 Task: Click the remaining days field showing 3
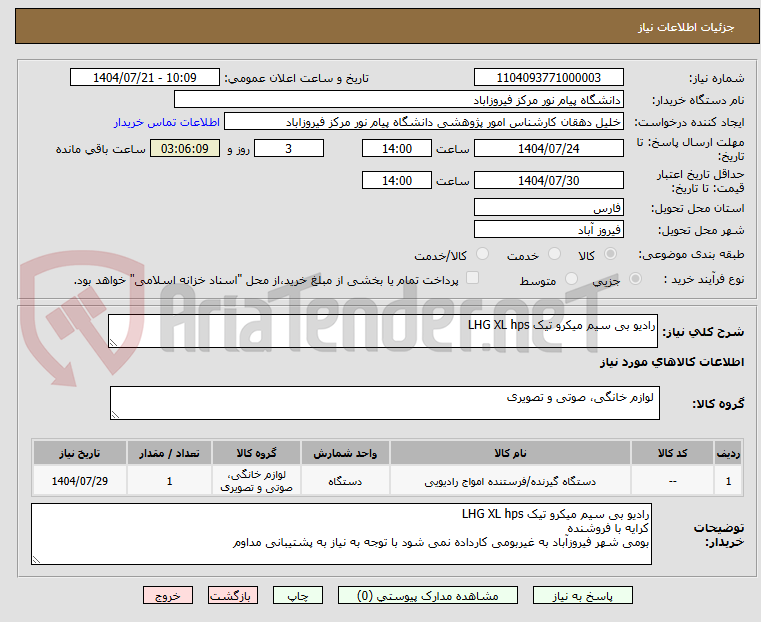point(289,148)
